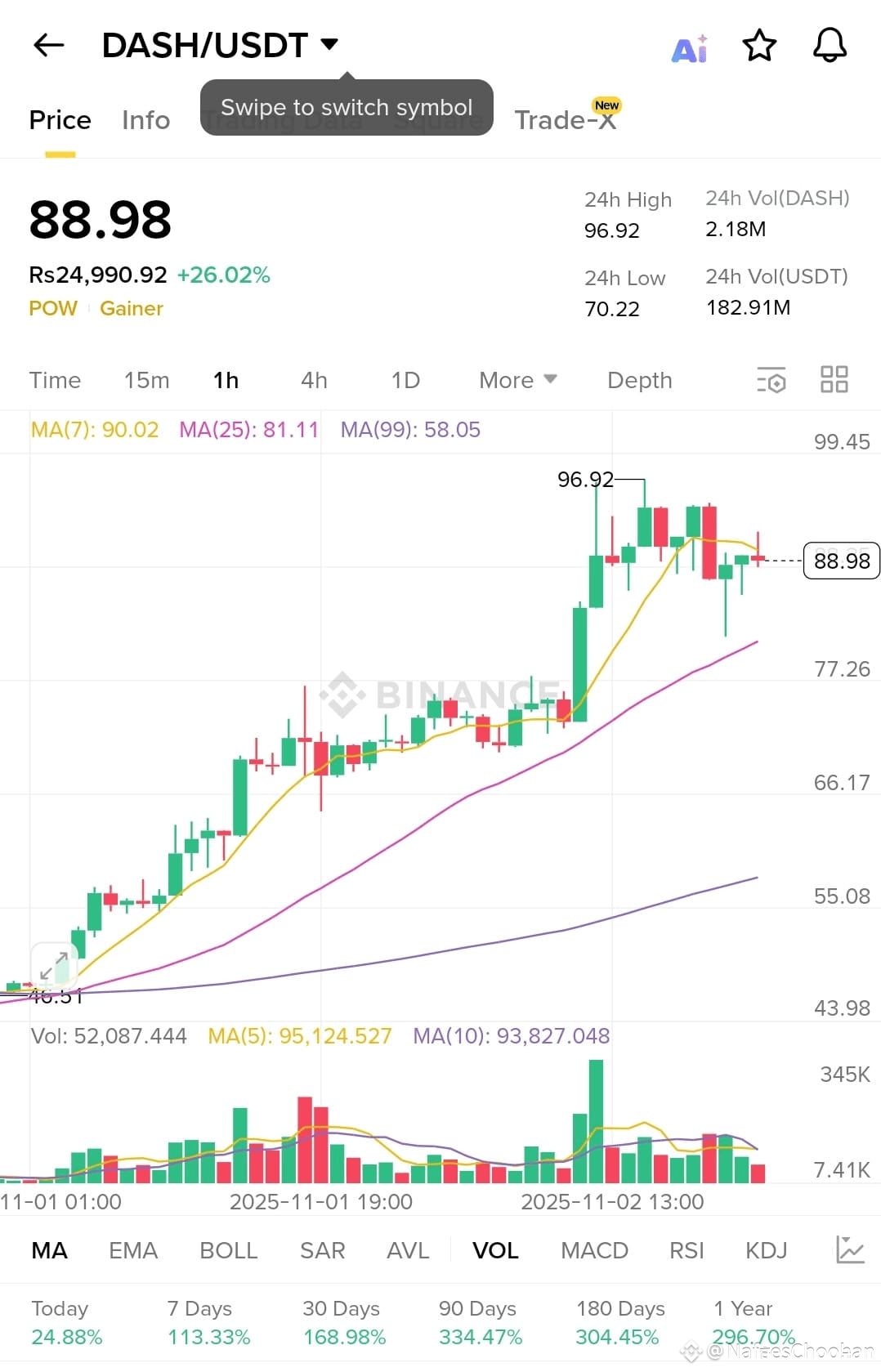881x1372 pixels.
Task: Open the indicator settings chart icon
Action: [850, 1249]
